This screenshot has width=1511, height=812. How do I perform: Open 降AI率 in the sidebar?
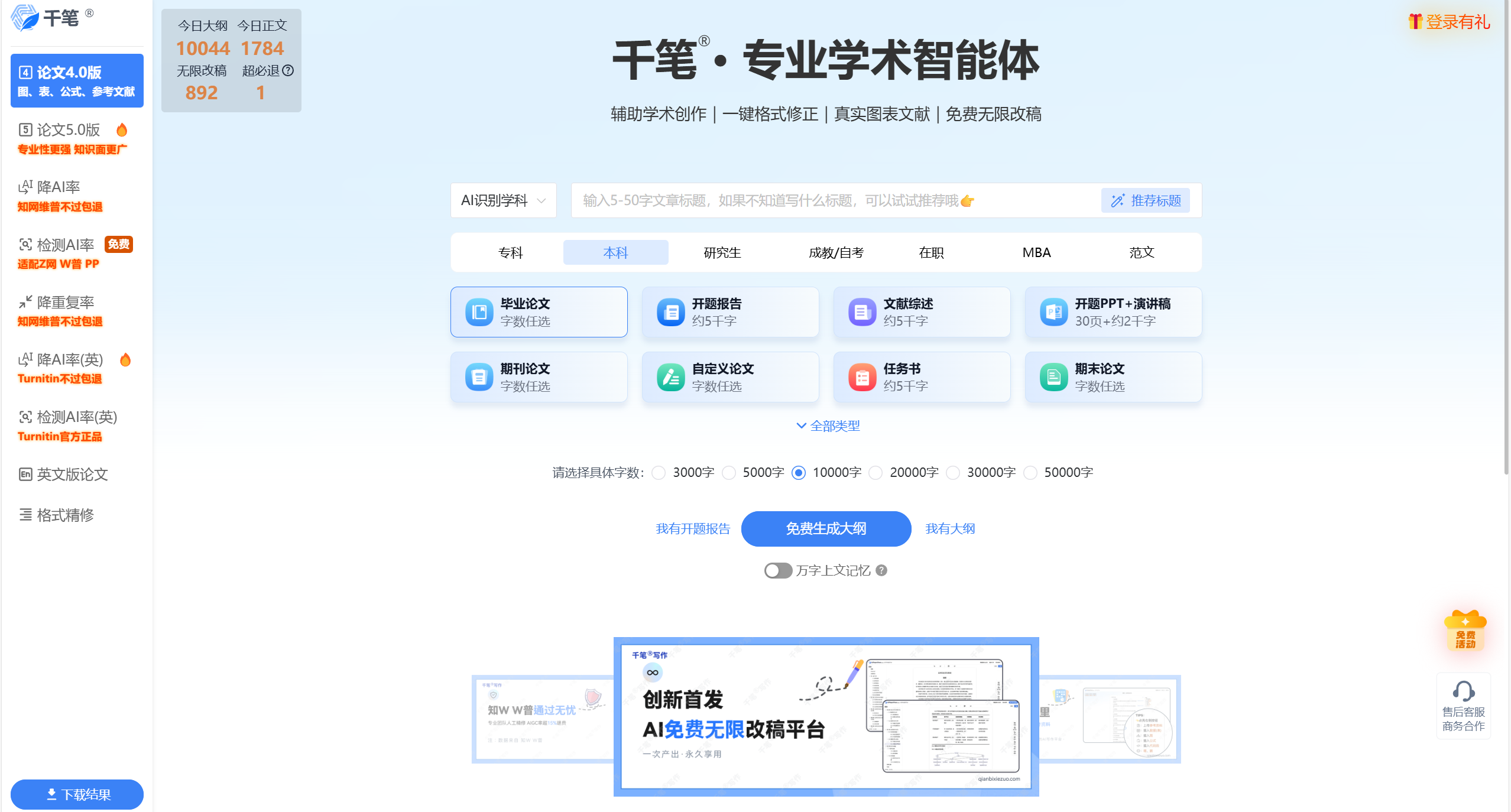tap(58, 187)
